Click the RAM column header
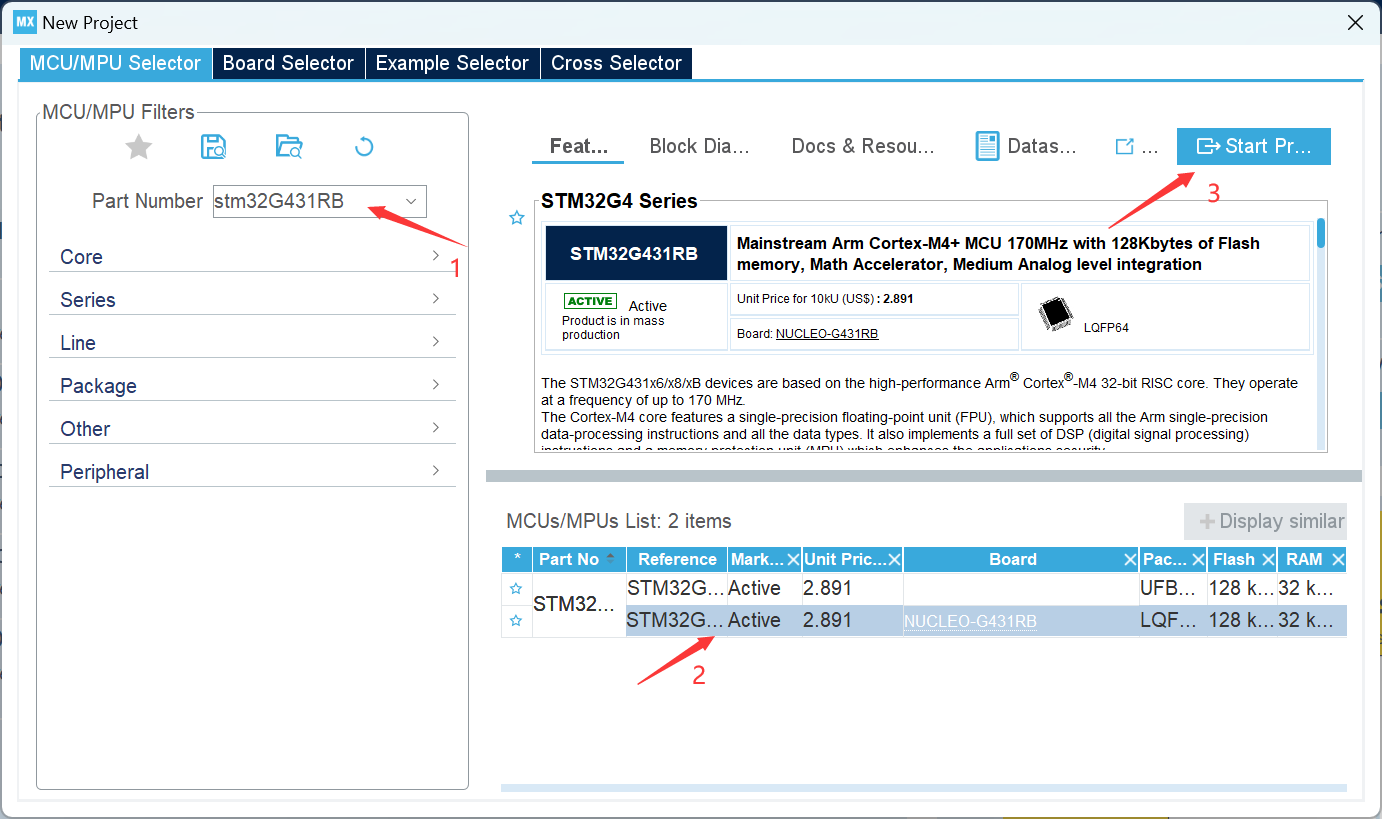The height and width of the screenshot is (819, 1382). coord(1304,560)
